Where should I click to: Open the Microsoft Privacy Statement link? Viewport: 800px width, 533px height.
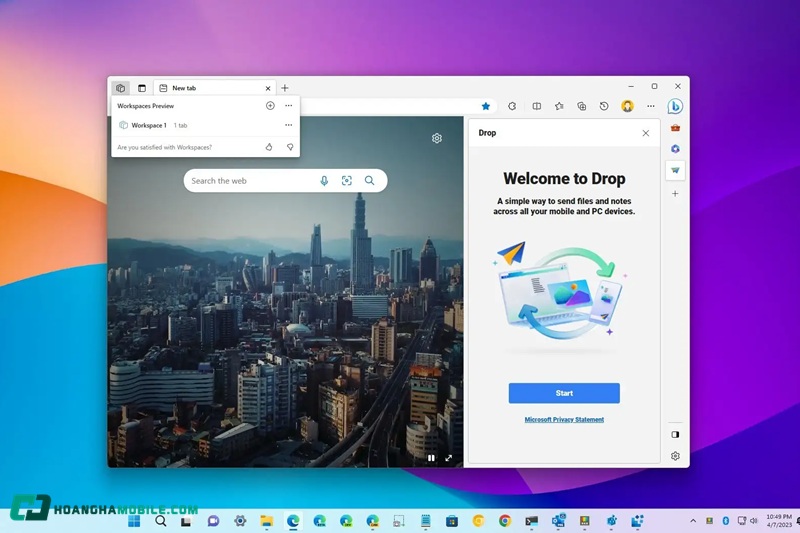pyautogui.click(x=564, y=420)
